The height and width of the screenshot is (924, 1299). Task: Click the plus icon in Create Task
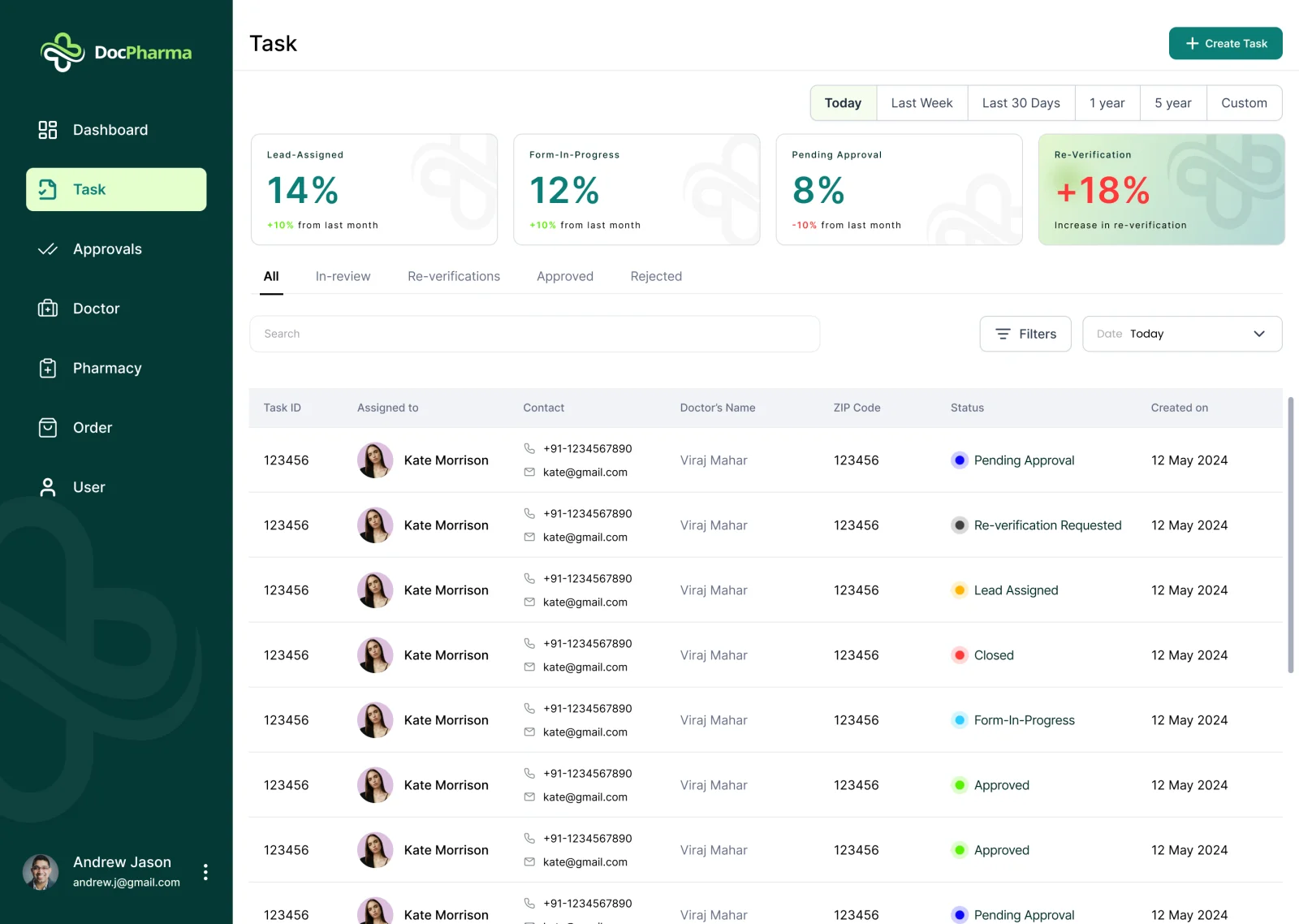point(1192,44)
